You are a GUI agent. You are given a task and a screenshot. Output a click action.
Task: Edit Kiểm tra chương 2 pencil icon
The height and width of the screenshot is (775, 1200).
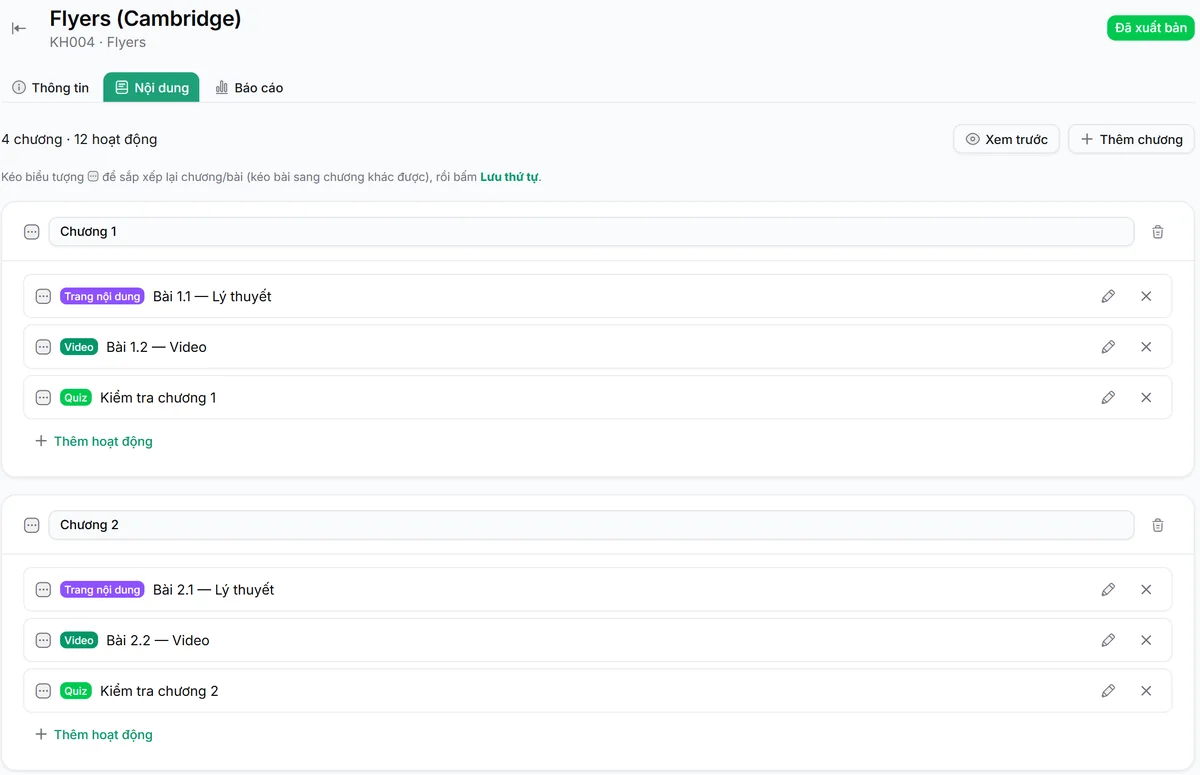click(x=1108, y=691)
